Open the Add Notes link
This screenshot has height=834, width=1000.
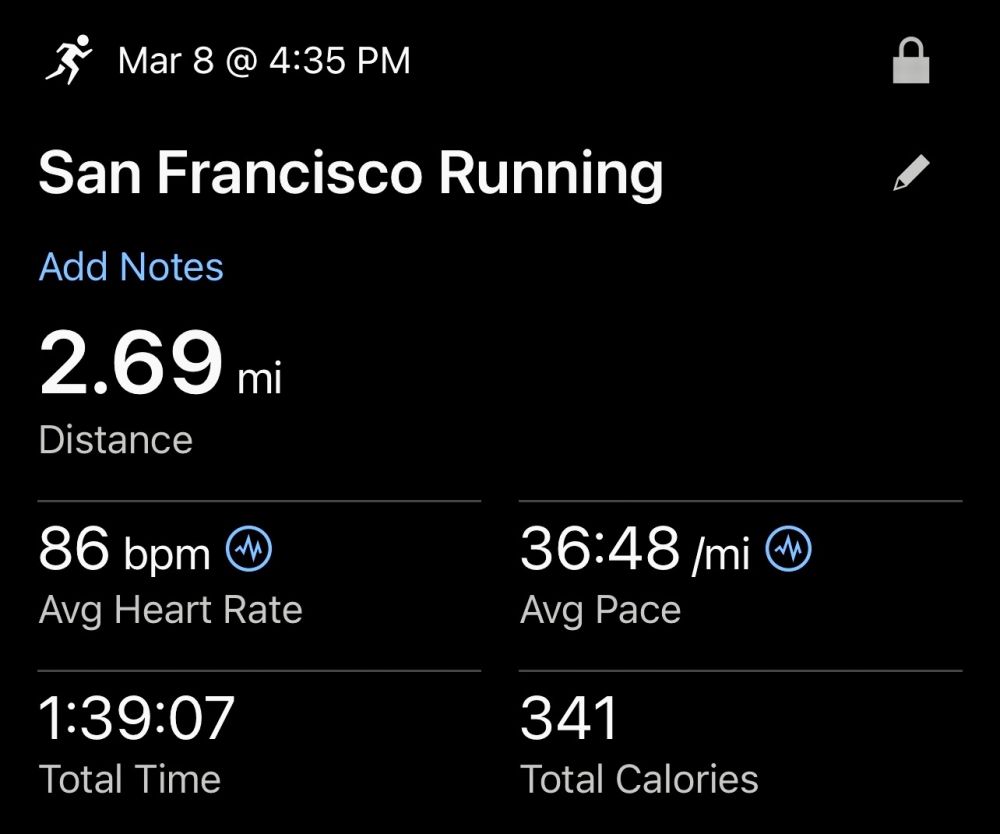(131, 267)
